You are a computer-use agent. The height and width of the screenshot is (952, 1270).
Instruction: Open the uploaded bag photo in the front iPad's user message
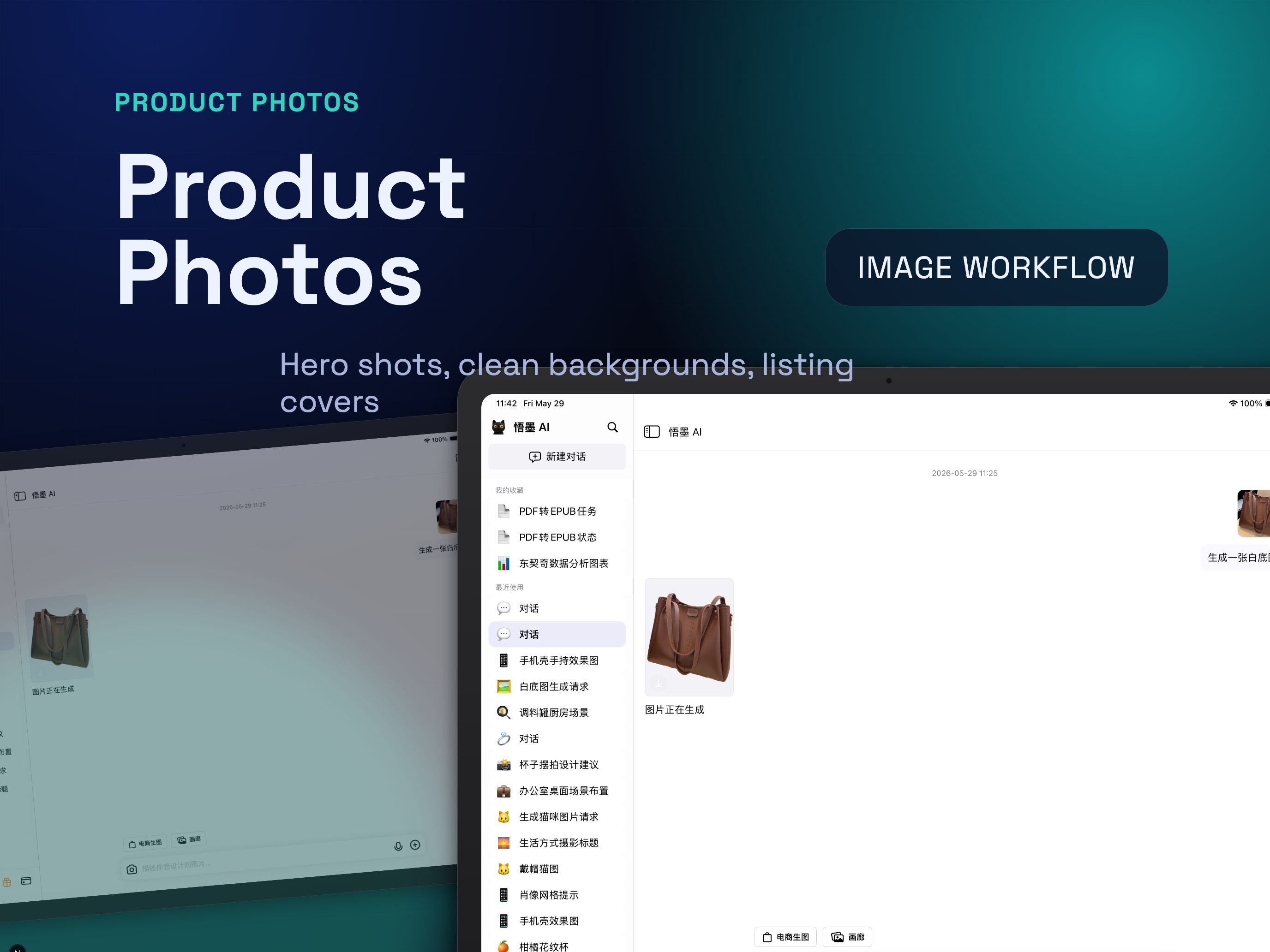(x=1254, y=513)
